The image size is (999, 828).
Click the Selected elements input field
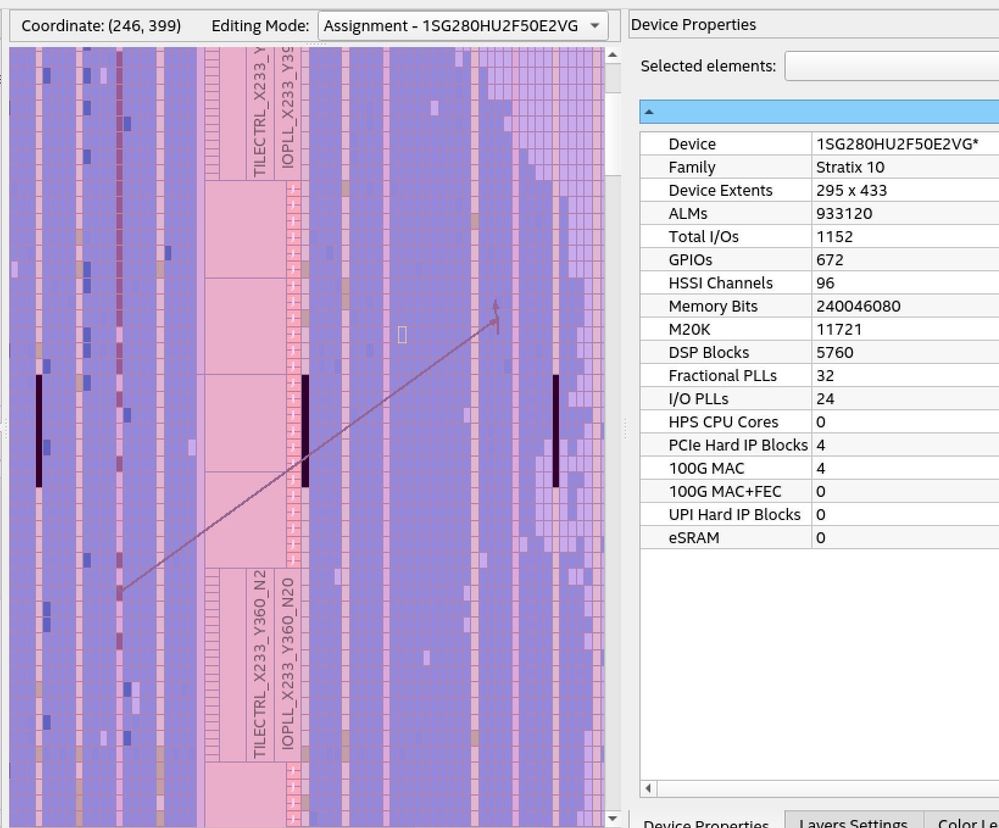click(x=891, y=66)
